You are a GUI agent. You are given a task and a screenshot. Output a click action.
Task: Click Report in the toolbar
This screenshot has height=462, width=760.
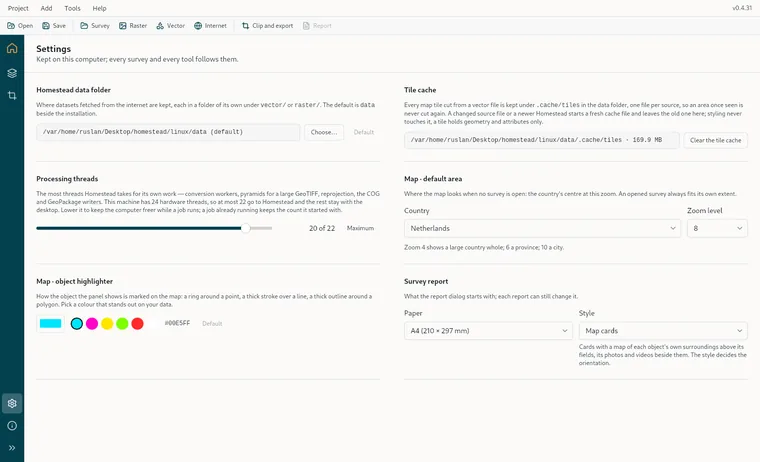[x=317, y=26]
